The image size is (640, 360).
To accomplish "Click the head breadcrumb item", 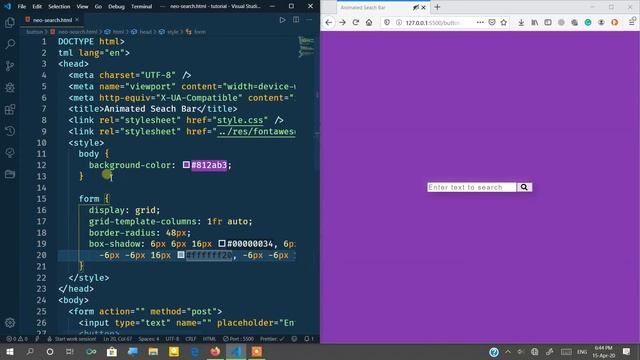I will point(145,32).
